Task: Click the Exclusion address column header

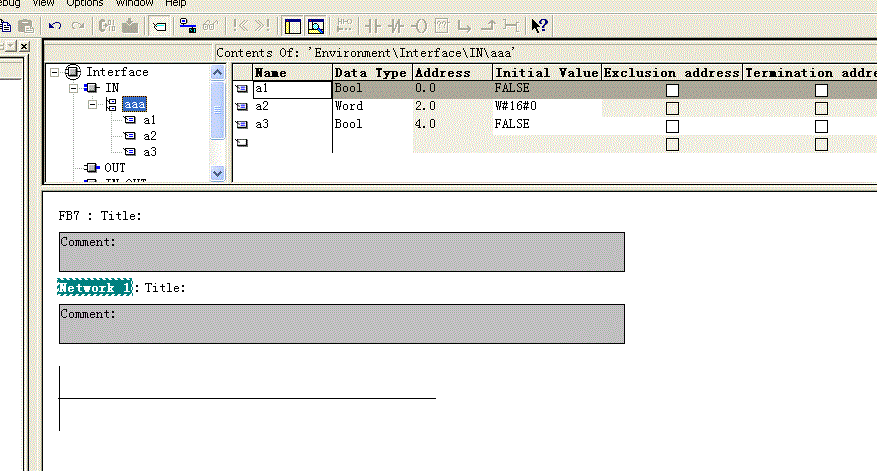Action: coord(672,73)
